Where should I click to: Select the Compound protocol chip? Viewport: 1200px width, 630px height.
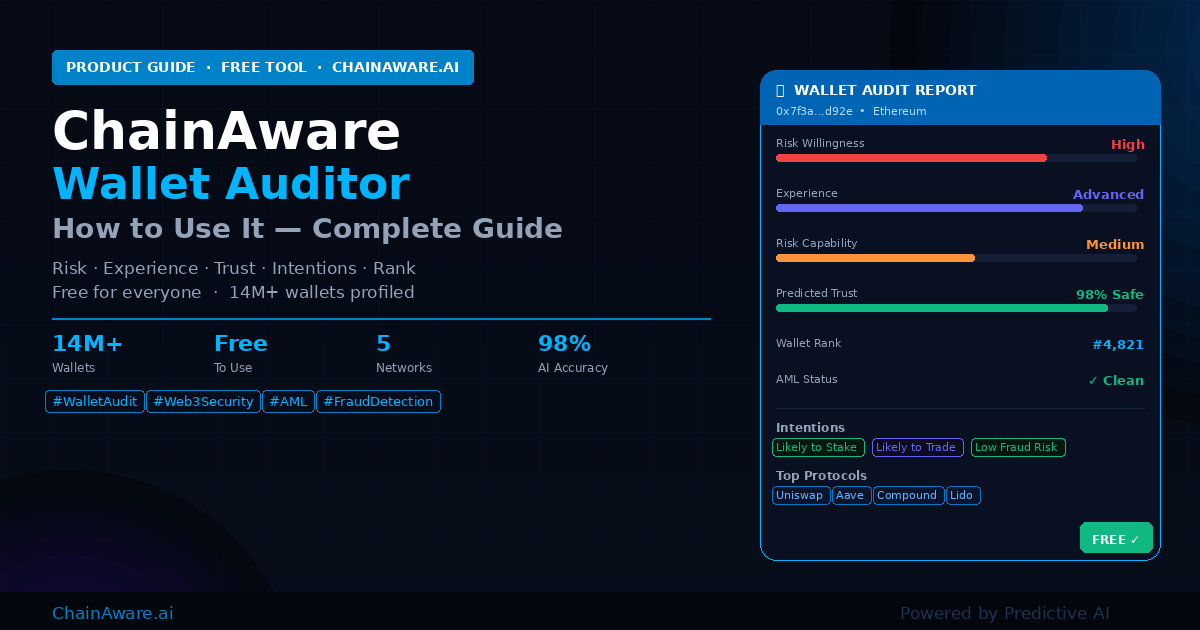point(907,496)
